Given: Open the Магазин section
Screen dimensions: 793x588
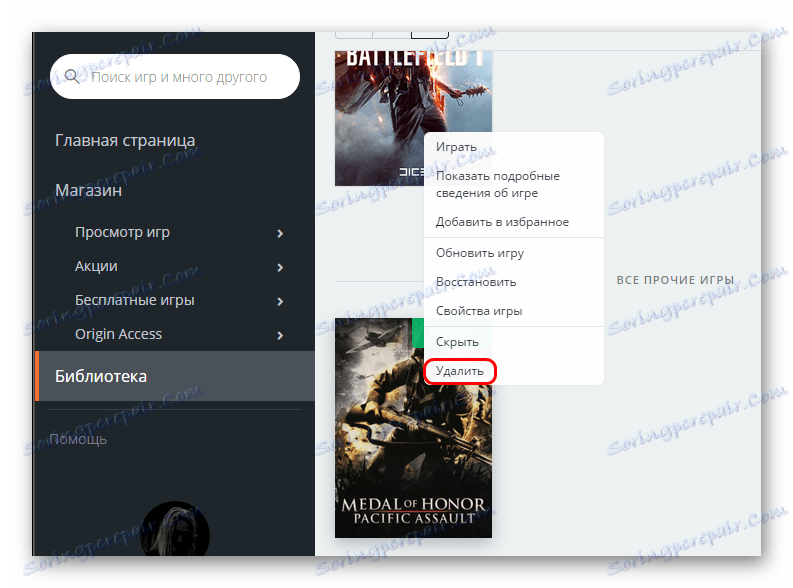Looking at the screenshot, I should pyautogui.click(x=88, y=190).
